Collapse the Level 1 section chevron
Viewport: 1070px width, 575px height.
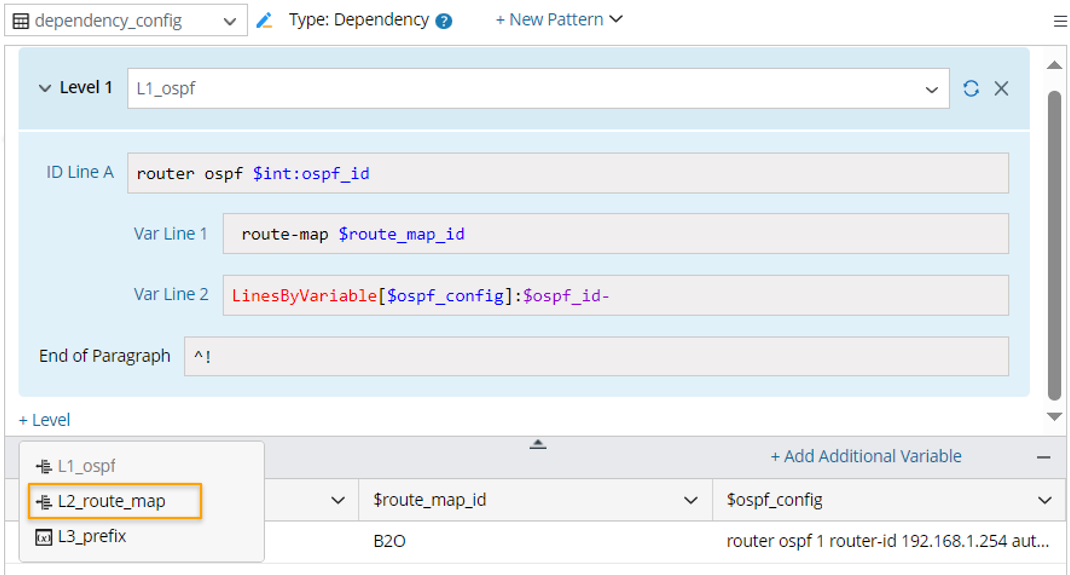[x=44, y=88]
